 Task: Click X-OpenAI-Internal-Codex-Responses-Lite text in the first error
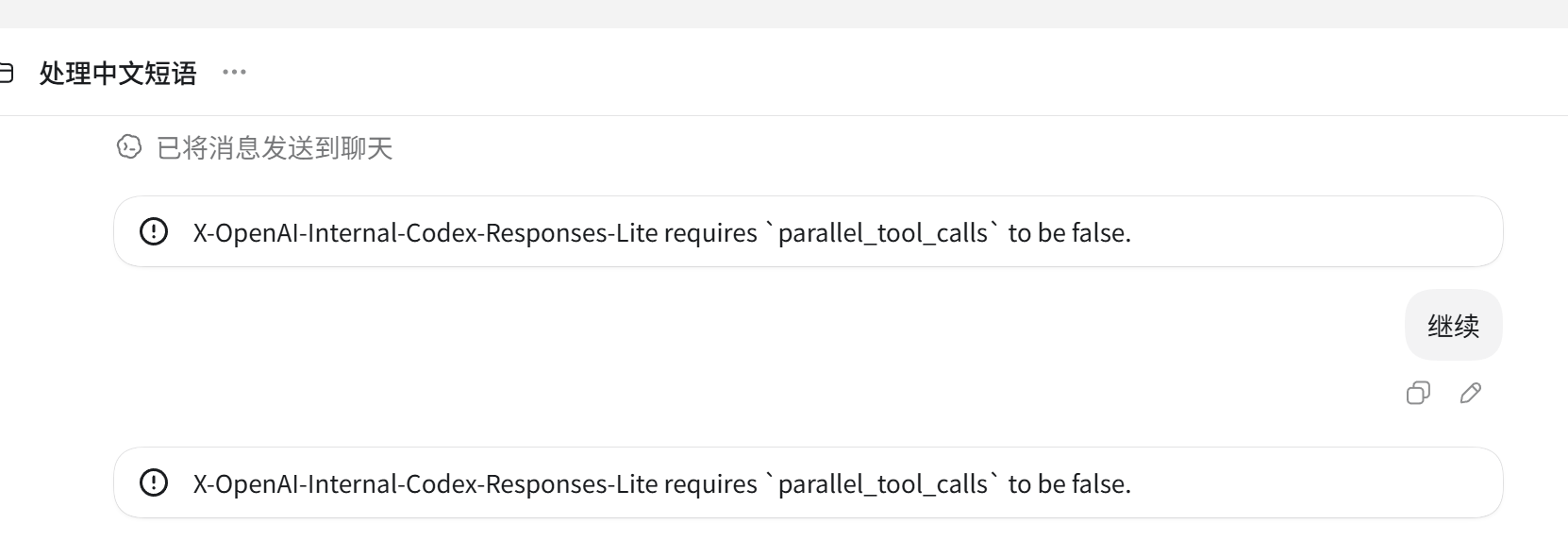click(x=425, y=233)
